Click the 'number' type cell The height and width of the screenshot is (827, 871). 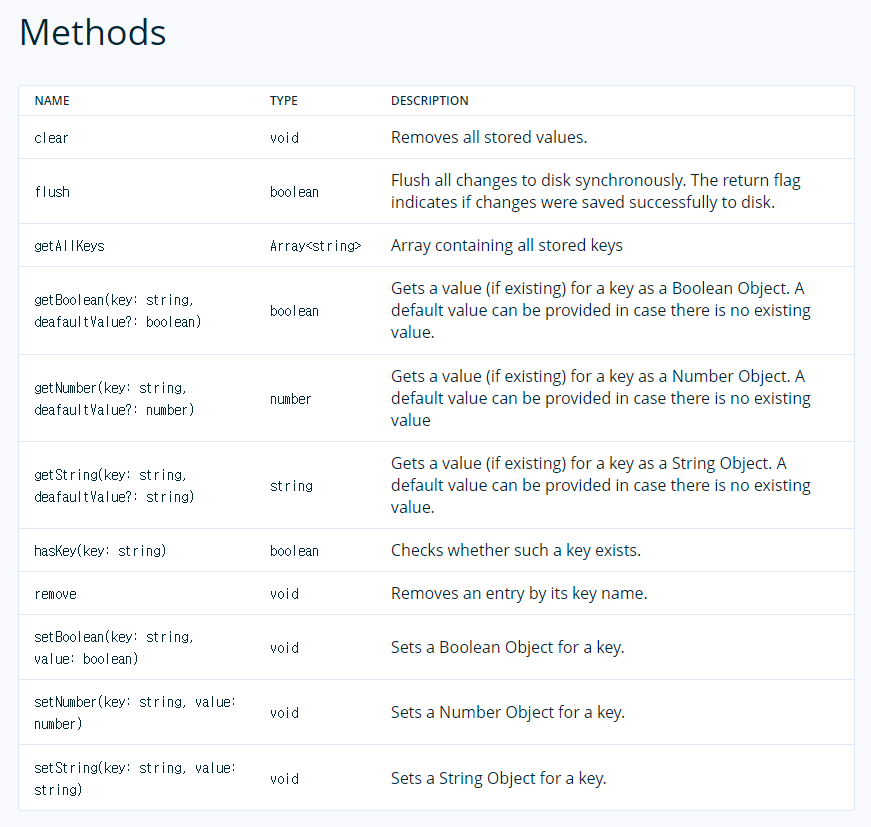point(291,399)
